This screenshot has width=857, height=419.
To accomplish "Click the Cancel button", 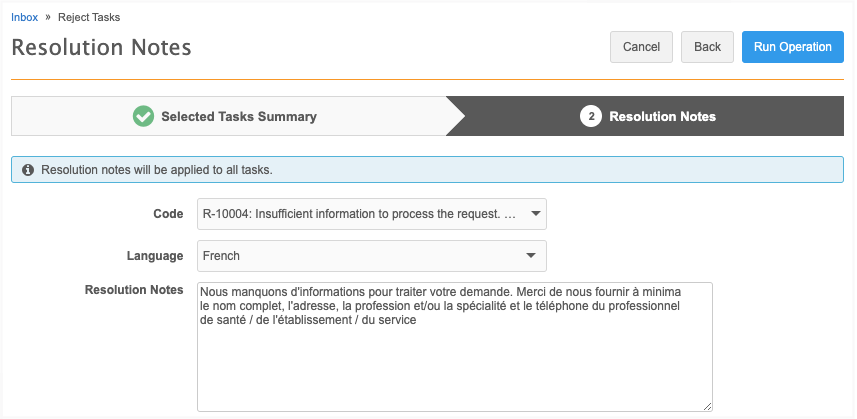I will tap(641, 47).
